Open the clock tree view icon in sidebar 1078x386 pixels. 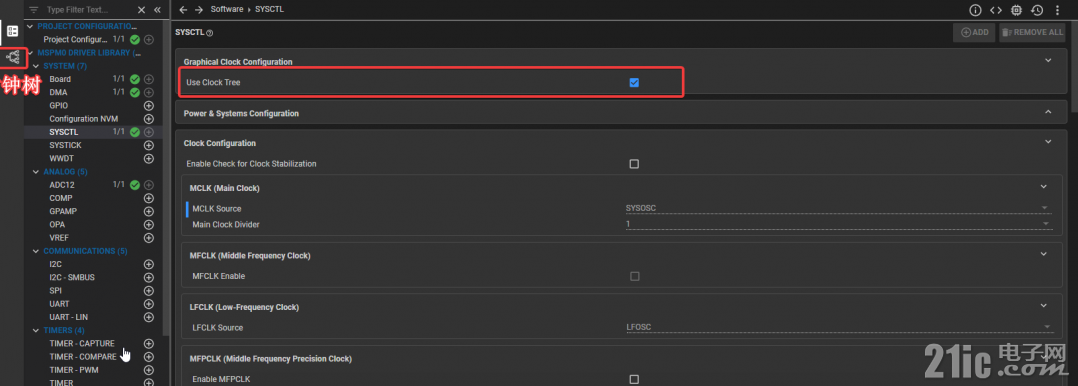12,58
